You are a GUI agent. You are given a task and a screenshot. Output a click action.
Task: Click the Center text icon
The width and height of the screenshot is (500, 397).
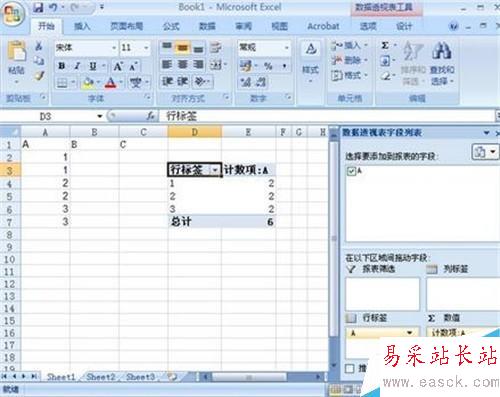pos(182,64)
